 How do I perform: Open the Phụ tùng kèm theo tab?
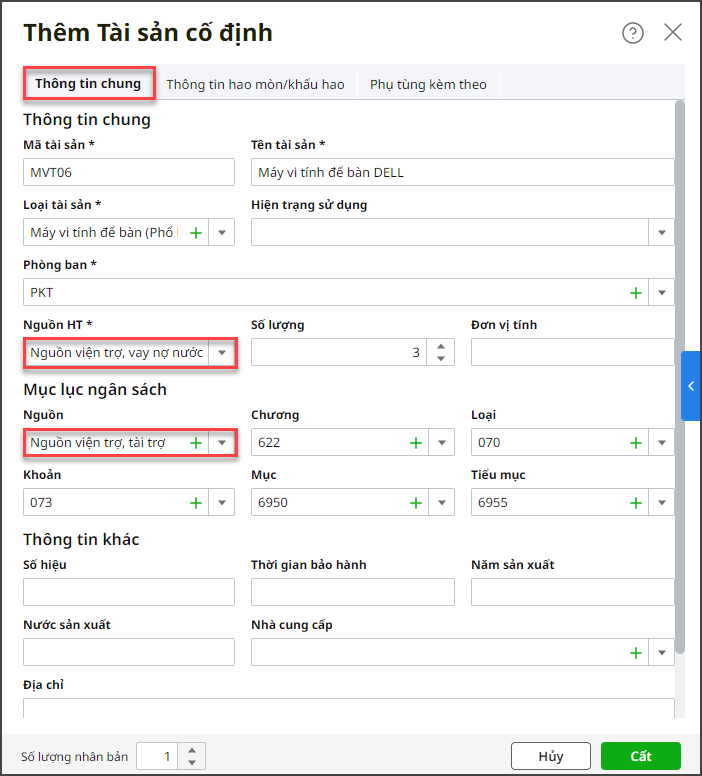pos(428,84)
